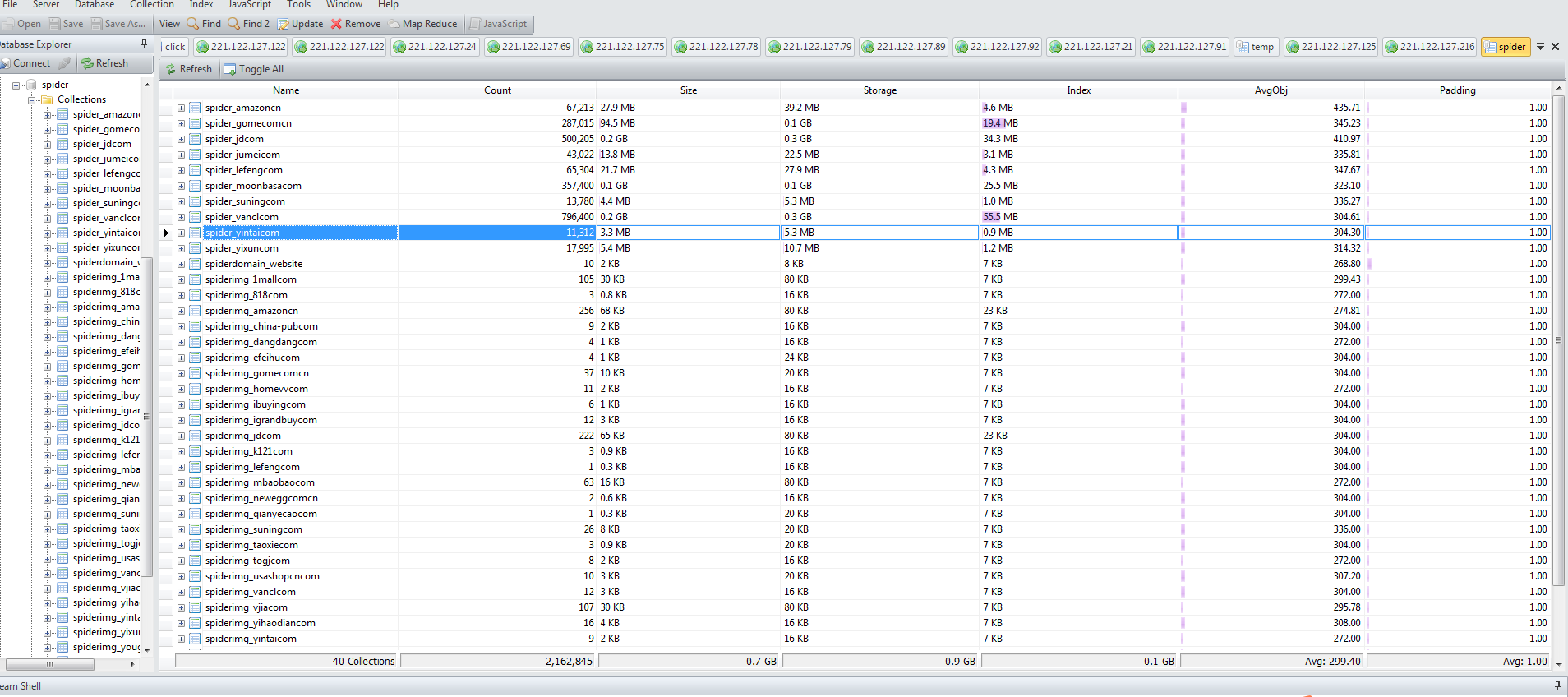The image size is (1568, 697).
Task: Select spiderimg_neweggcomcn row name
Action: (x=261, y=498)
